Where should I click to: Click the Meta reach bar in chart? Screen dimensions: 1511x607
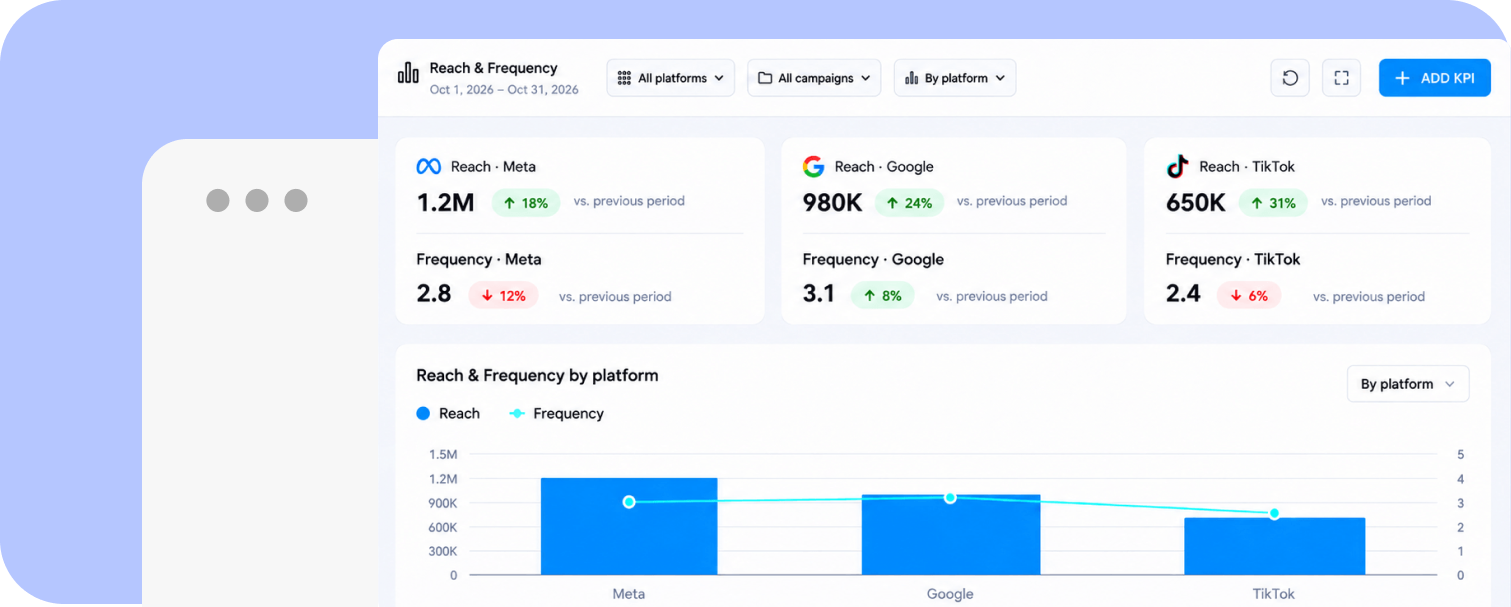629,526
